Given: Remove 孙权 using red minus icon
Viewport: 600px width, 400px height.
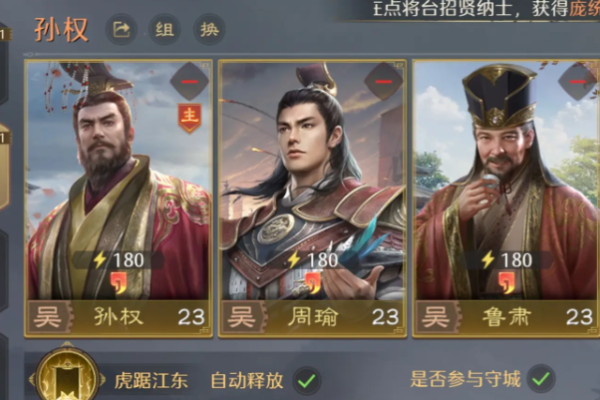Looking at the screenshot, I should 189,82.
